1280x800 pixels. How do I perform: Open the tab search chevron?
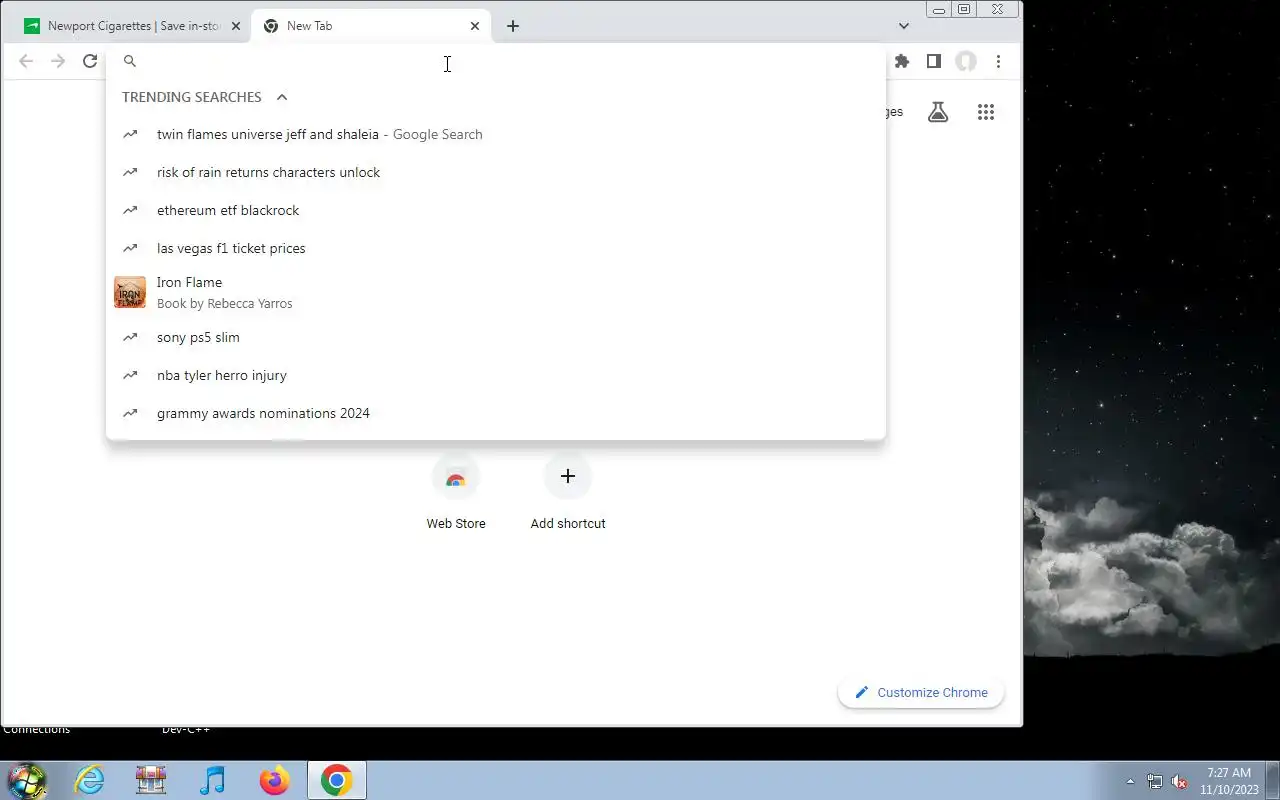pos(904,26)
